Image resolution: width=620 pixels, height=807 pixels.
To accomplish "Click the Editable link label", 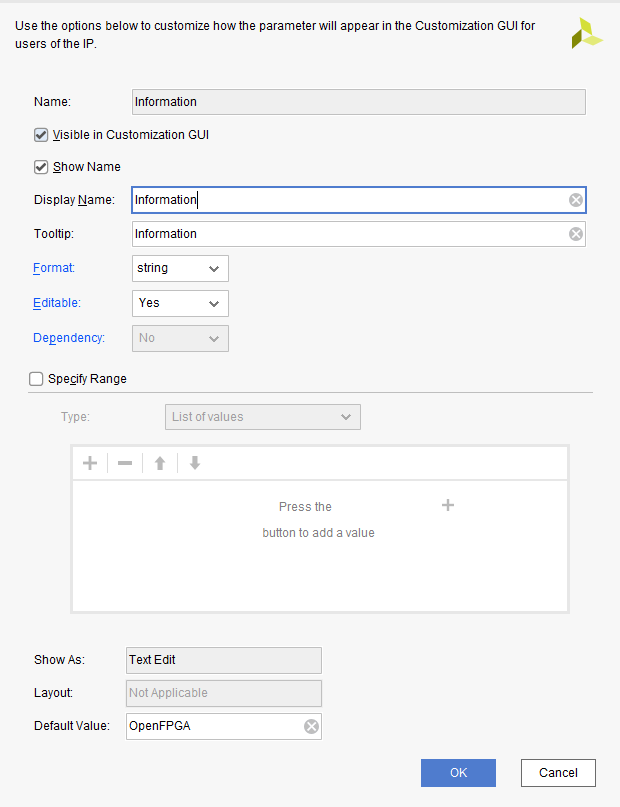I will click(57, 303).
